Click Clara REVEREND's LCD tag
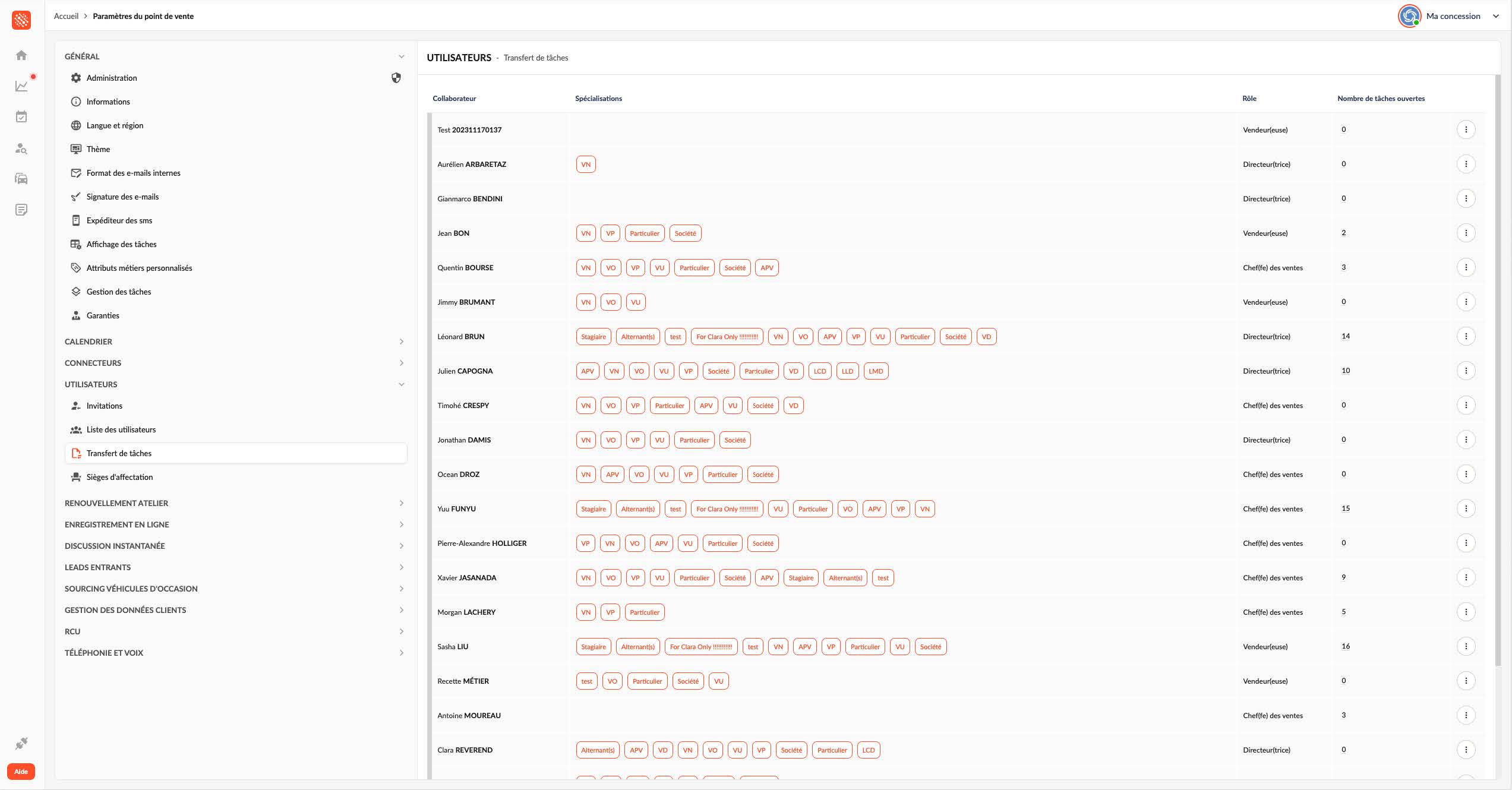Image resolution: width=1512 pixels, height=790 pixels. [x=868, y=750]
